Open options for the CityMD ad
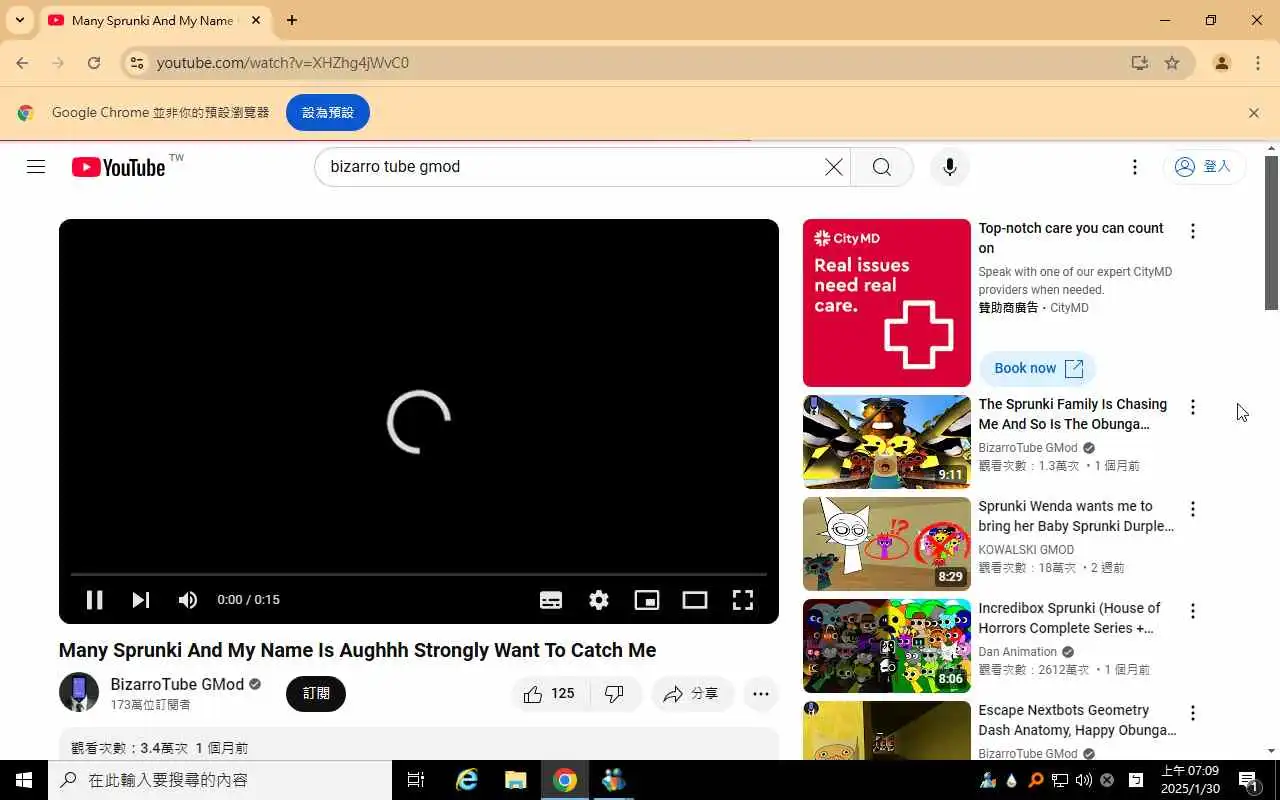 [1192, 231]
